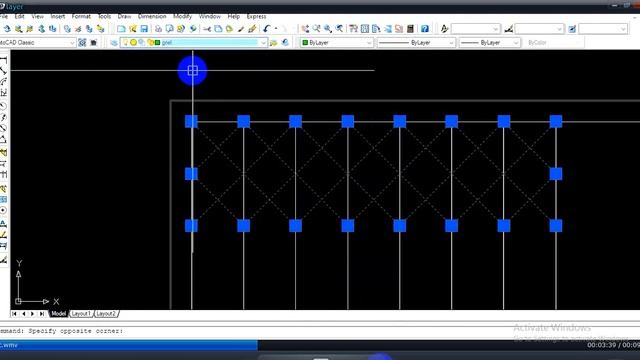This screenshot has width=640, height=360.
Task: Open the Express menu
Action: click(256, 16)
